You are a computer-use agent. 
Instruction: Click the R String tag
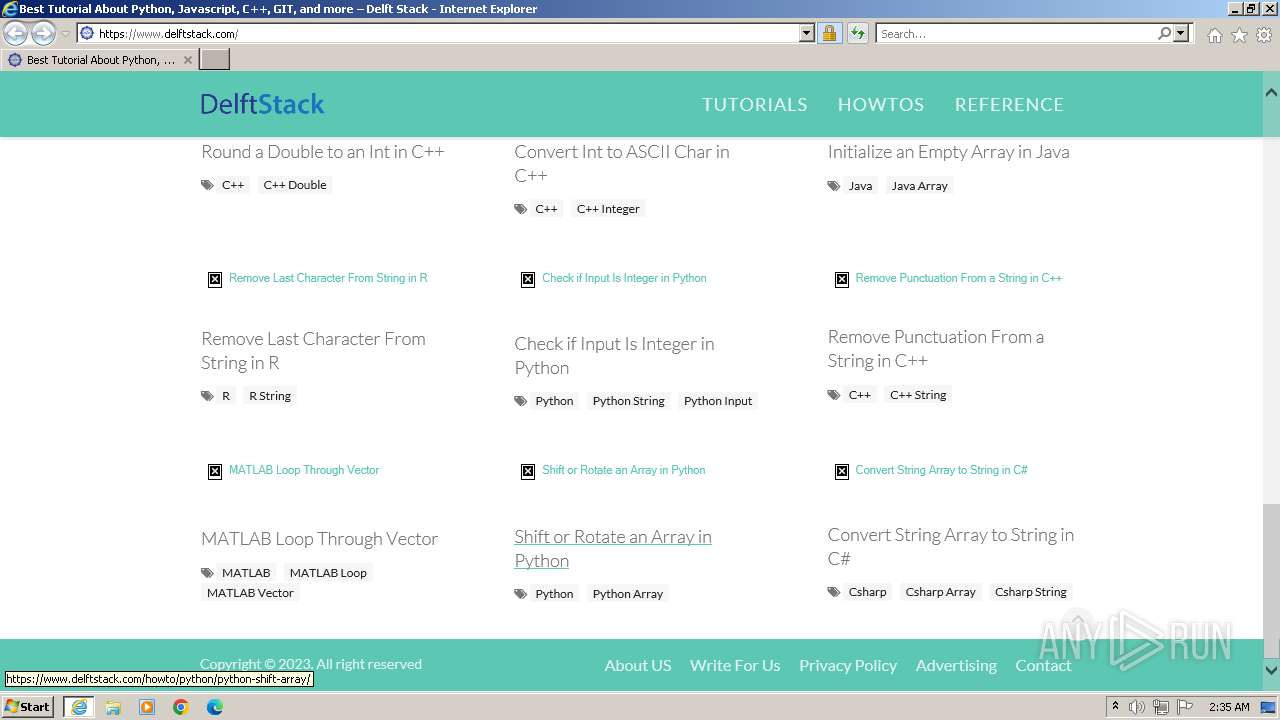pyautogui.click(x=270, y=396)
